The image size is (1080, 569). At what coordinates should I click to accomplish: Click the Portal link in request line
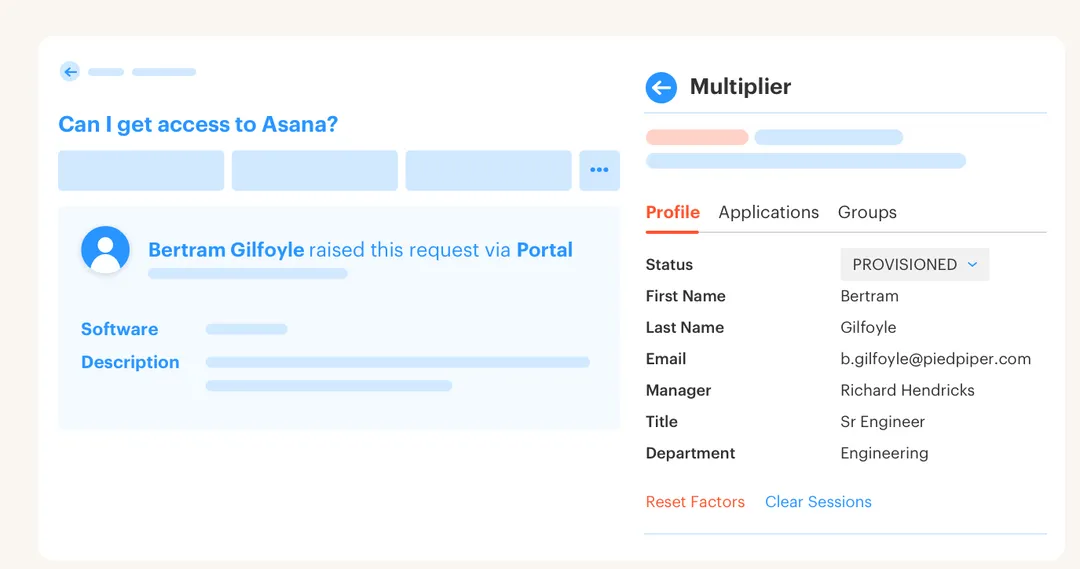(545, 249)
